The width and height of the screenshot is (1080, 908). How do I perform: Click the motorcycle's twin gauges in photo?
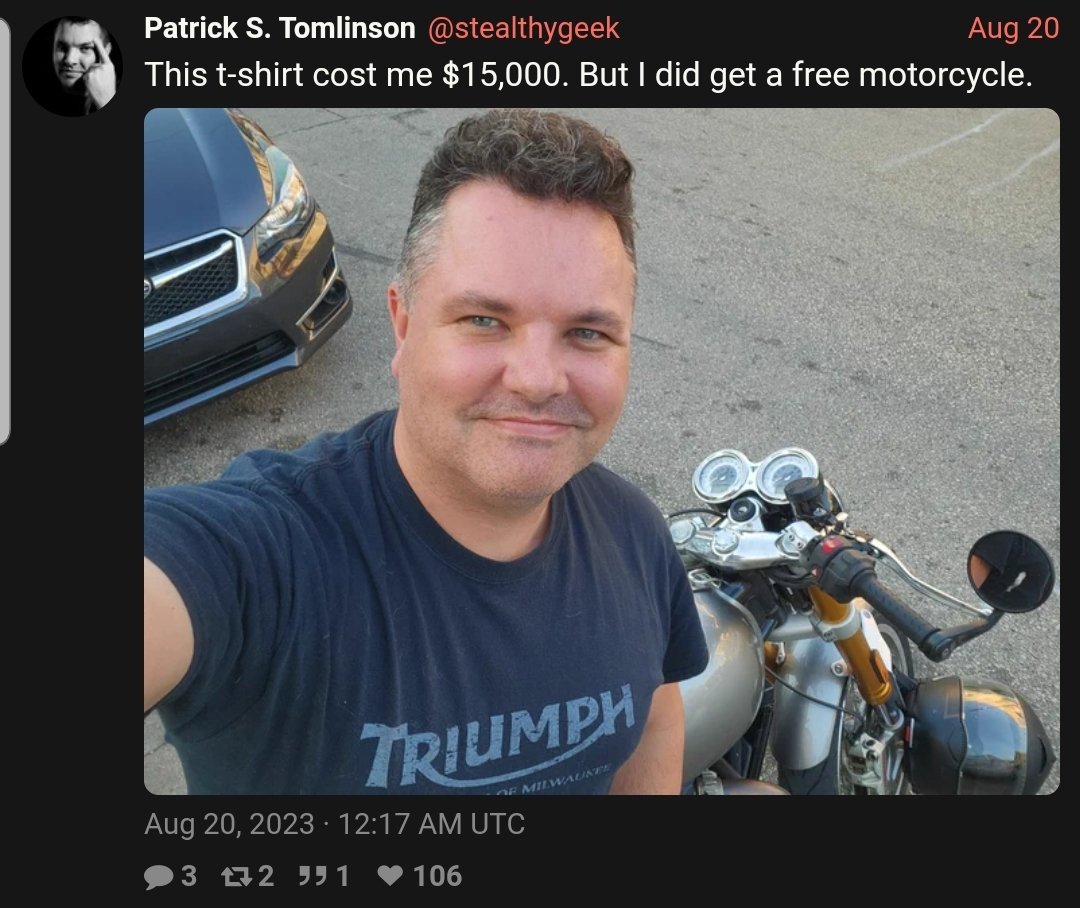pos(756,475)
